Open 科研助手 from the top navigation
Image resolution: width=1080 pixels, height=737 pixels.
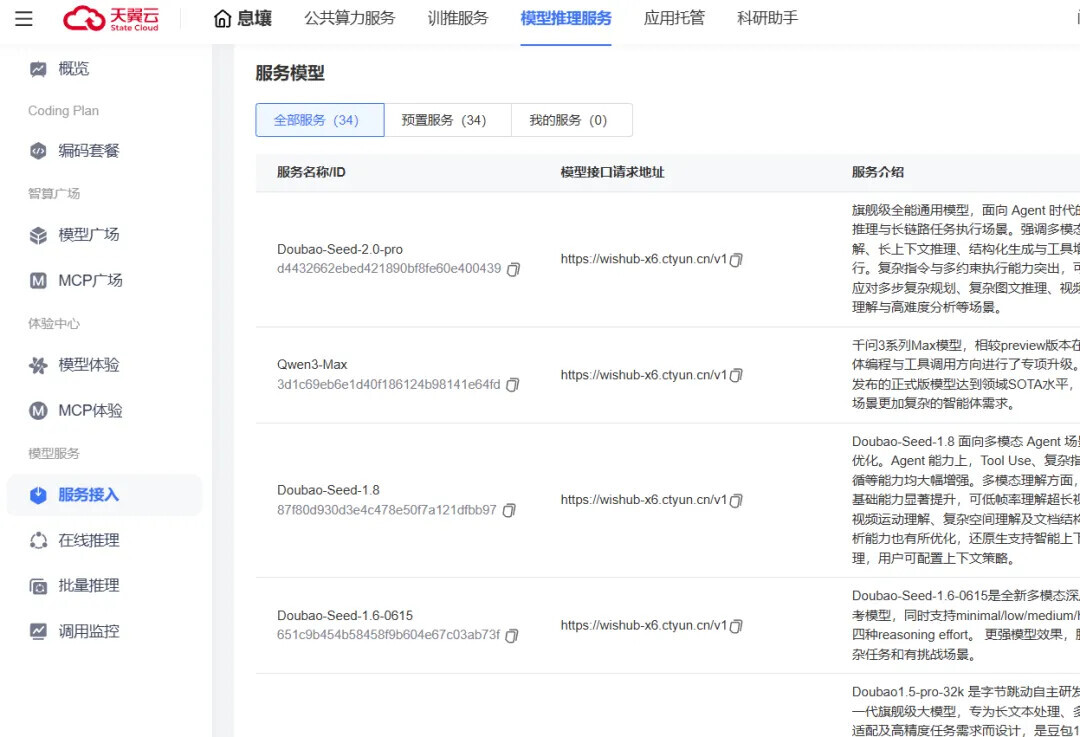click(767, 18)
